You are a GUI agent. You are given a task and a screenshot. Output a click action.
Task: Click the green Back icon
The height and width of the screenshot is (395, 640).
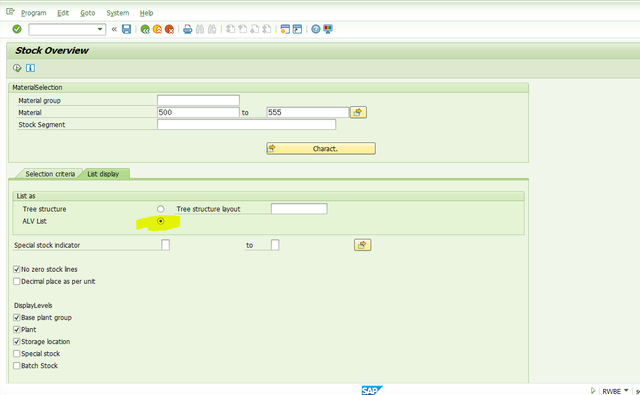pos(145,29)
